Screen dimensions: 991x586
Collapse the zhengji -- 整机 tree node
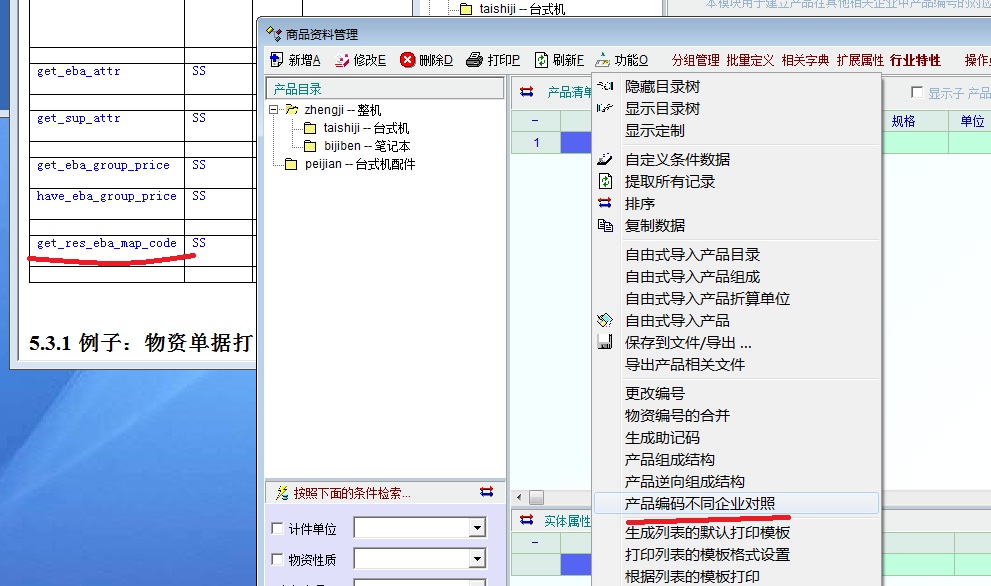point(274,110)
